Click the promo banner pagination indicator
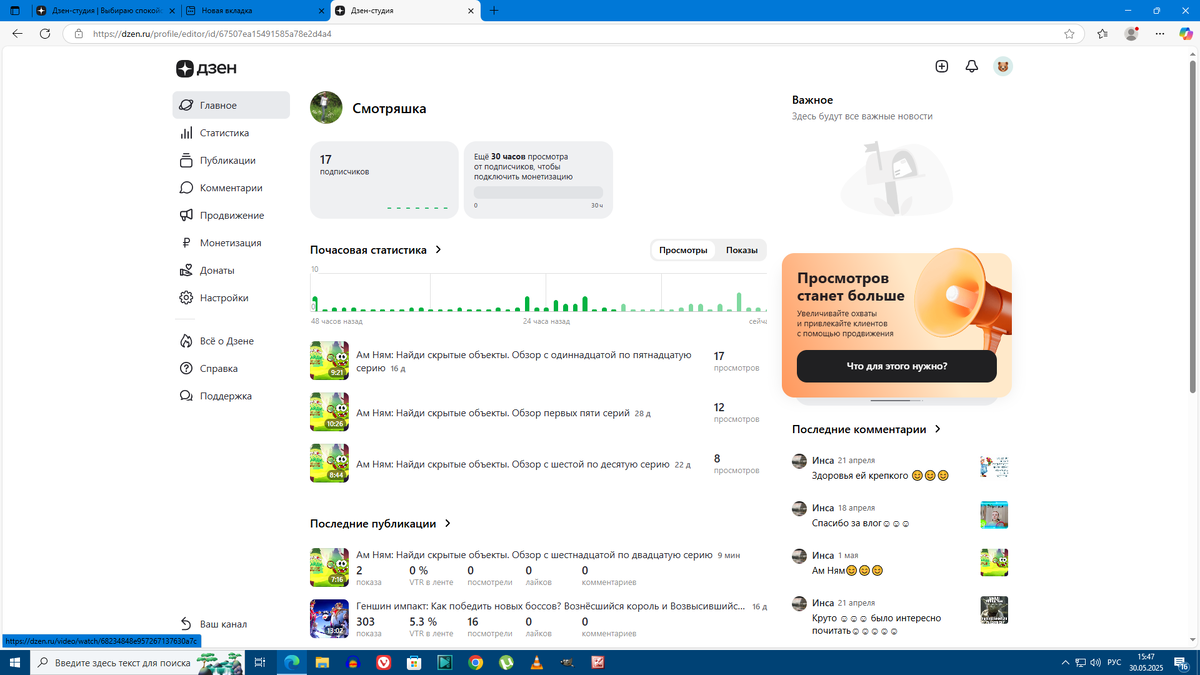 click(896, 400)
